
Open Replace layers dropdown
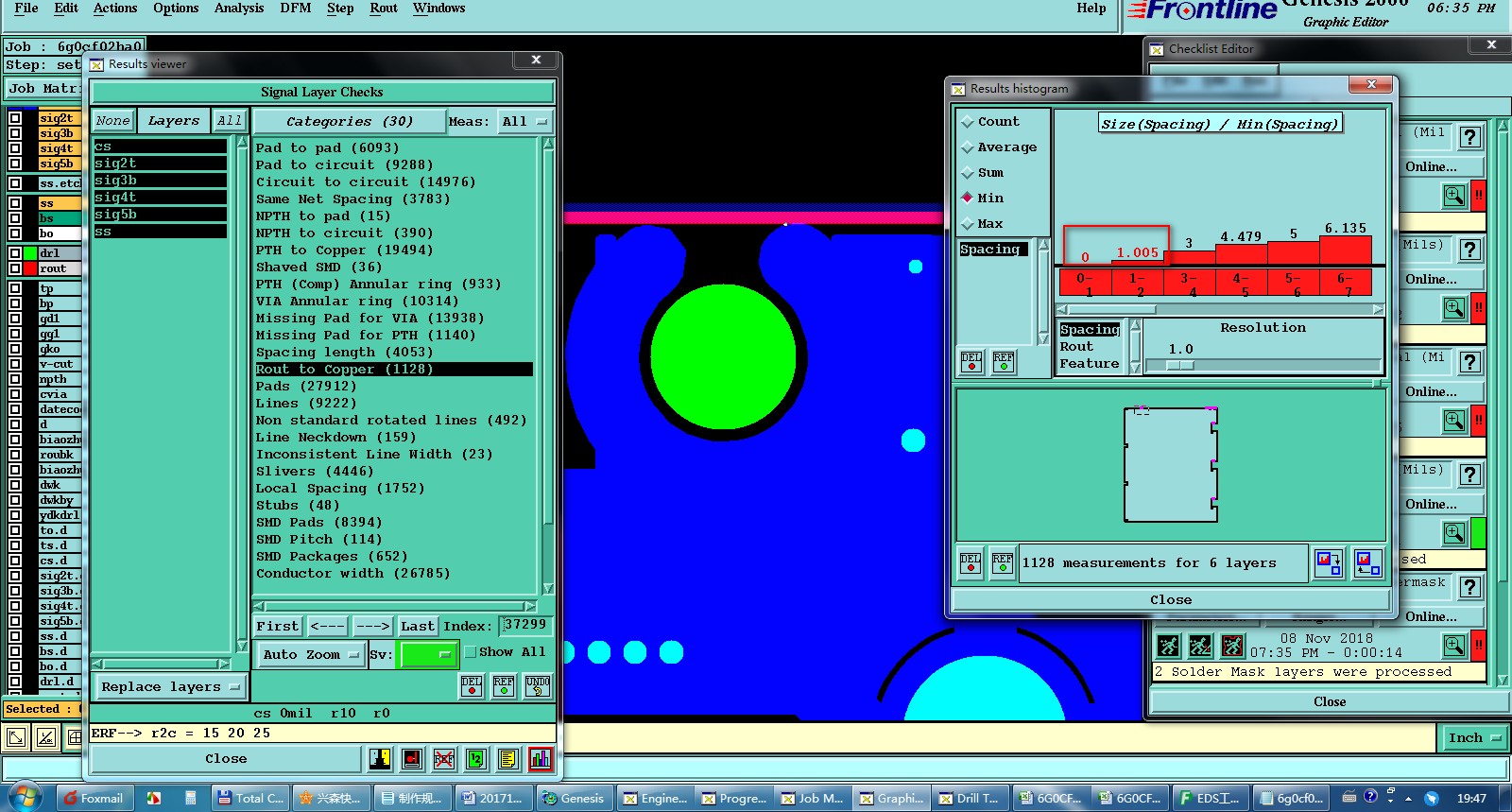coord(170,687)
